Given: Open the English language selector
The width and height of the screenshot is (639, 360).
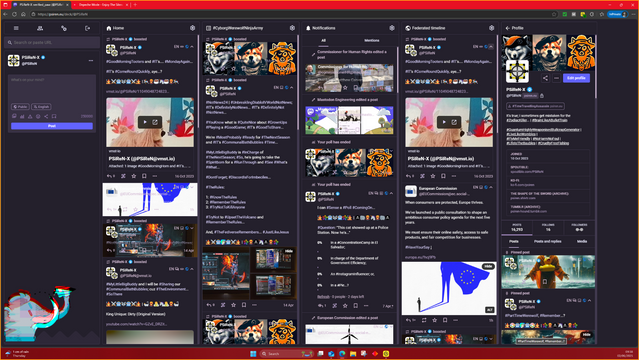Looking at the screenshot, I should [41, 107].
